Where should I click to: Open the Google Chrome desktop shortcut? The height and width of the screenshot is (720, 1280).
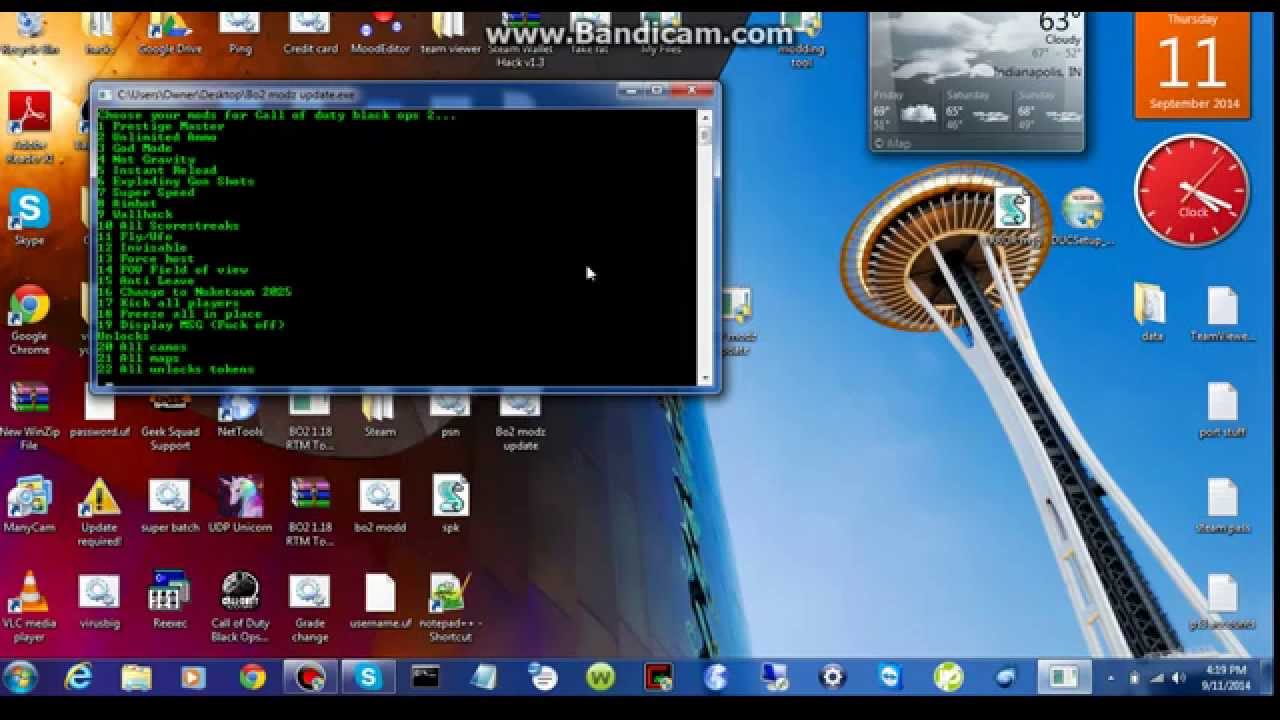(x=29, y=320)
